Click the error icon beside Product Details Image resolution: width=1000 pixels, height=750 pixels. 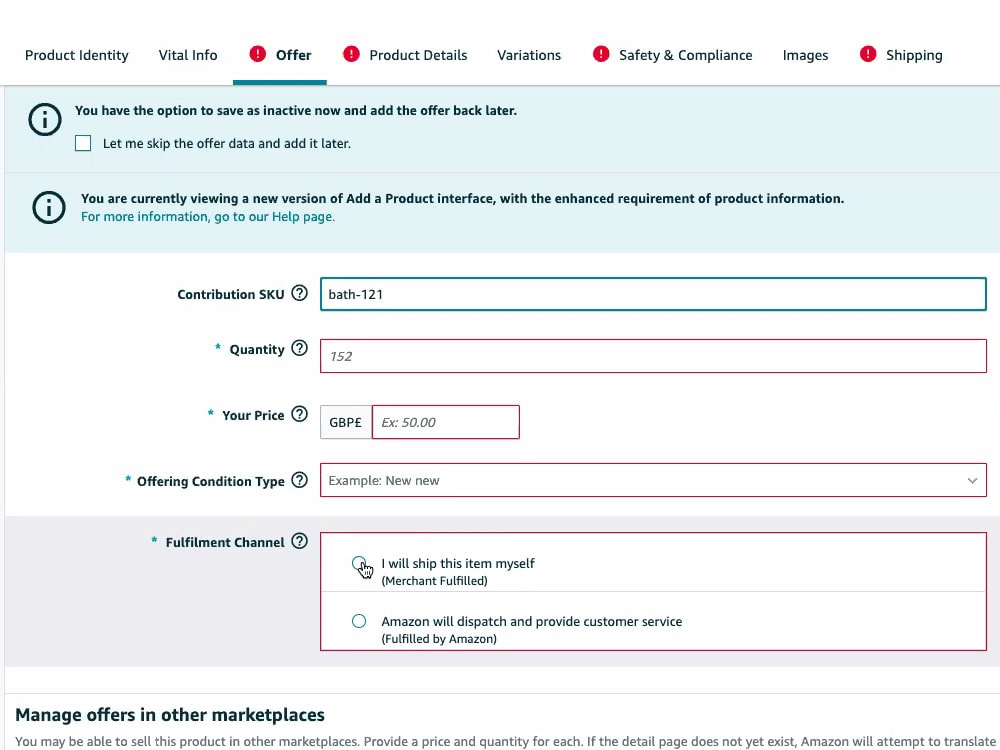(351, 54)
